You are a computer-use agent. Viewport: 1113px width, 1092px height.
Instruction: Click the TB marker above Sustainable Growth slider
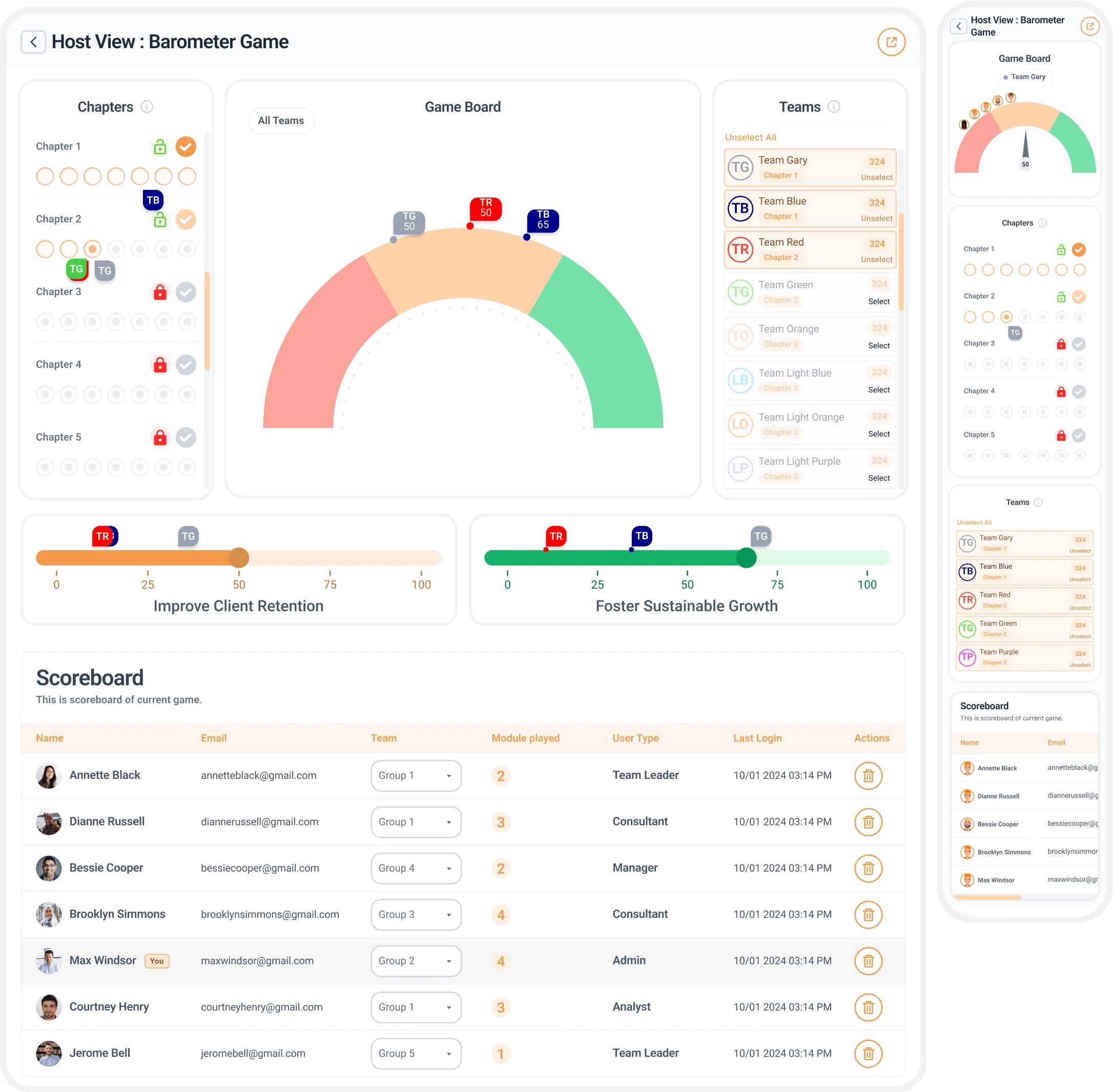[642, 536]
